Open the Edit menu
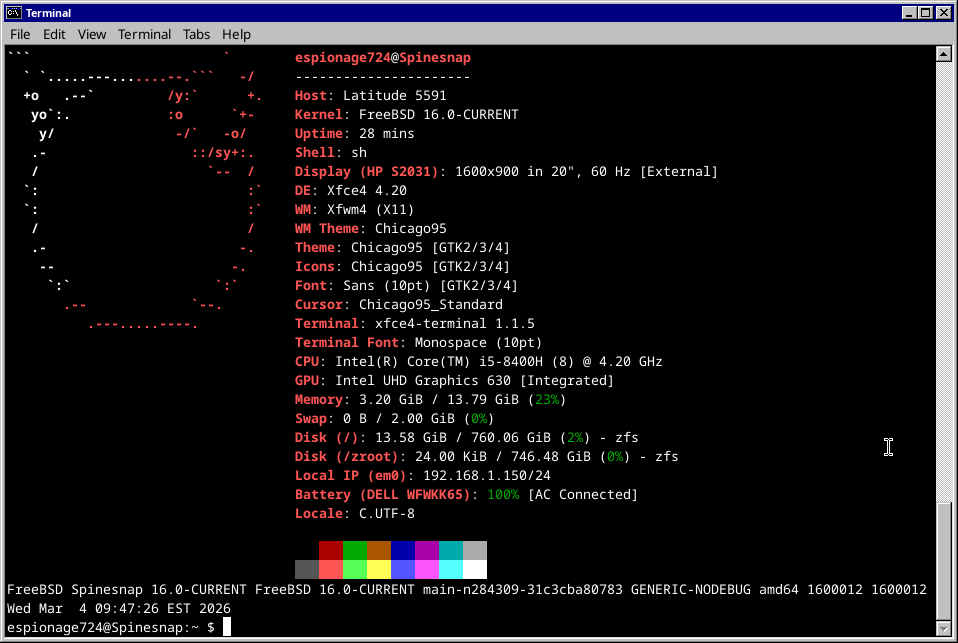This screenshot has height=643, width=958. click(53, 34)
